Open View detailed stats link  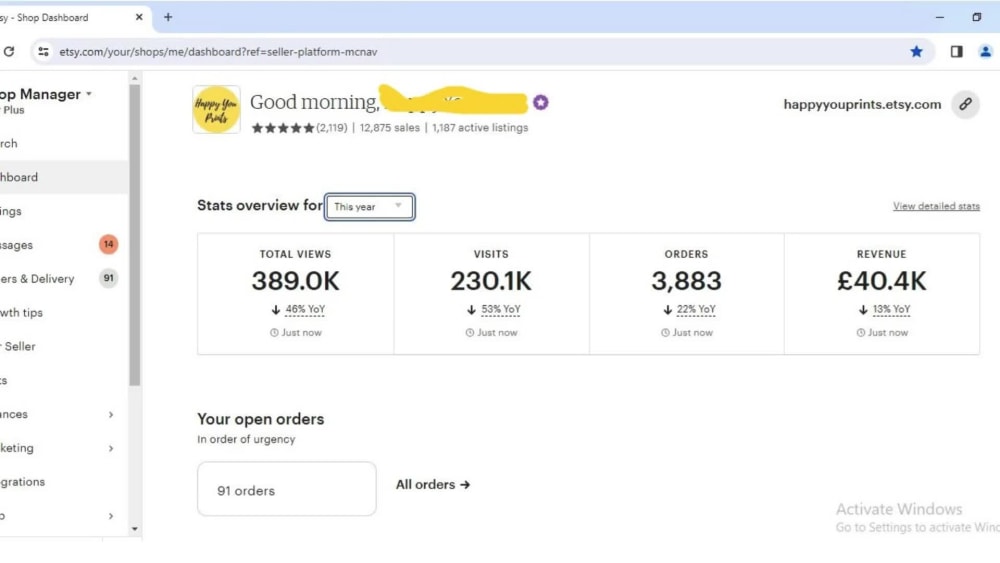936,206
